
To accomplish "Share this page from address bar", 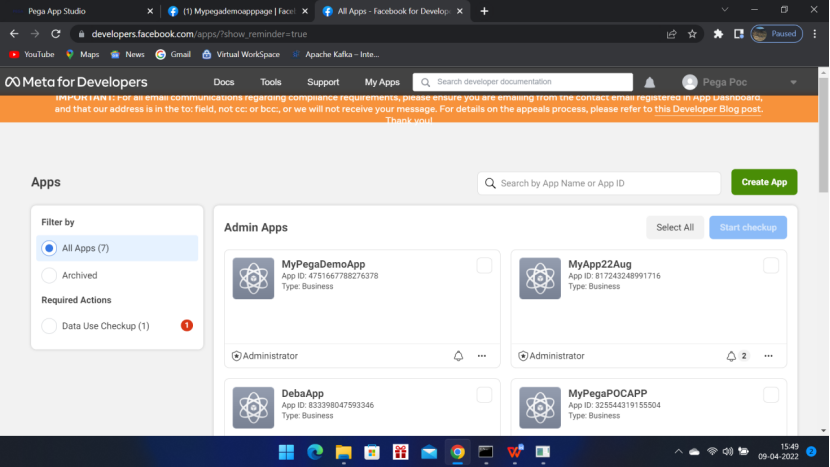I will pyautogui.click(x=671, y=34).
